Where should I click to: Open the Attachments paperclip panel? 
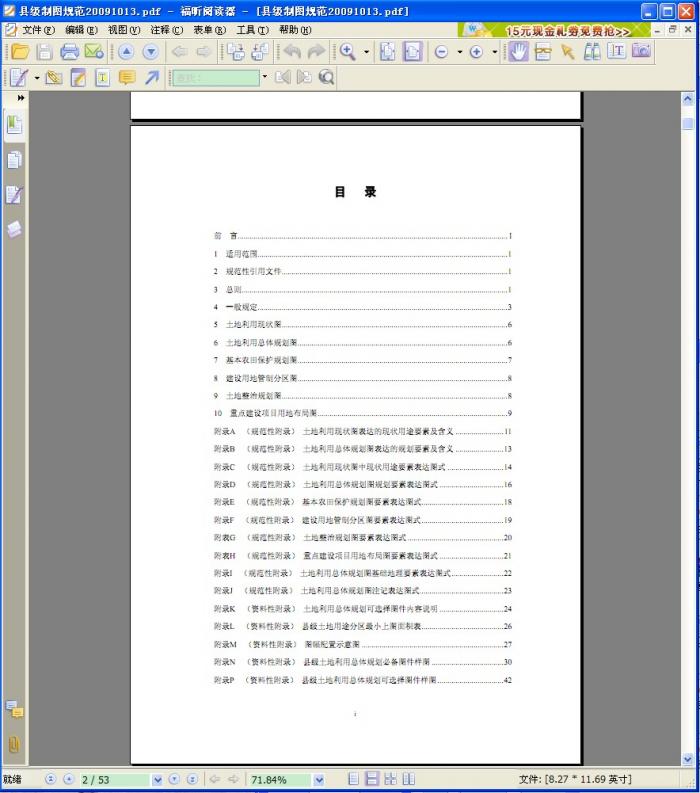pyautogui.click(x=14, y=744)
